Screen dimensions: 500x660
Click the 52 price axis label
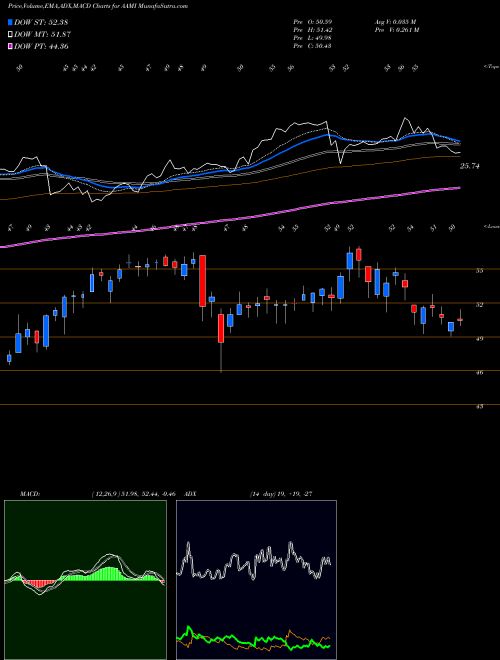coord(479,305)
